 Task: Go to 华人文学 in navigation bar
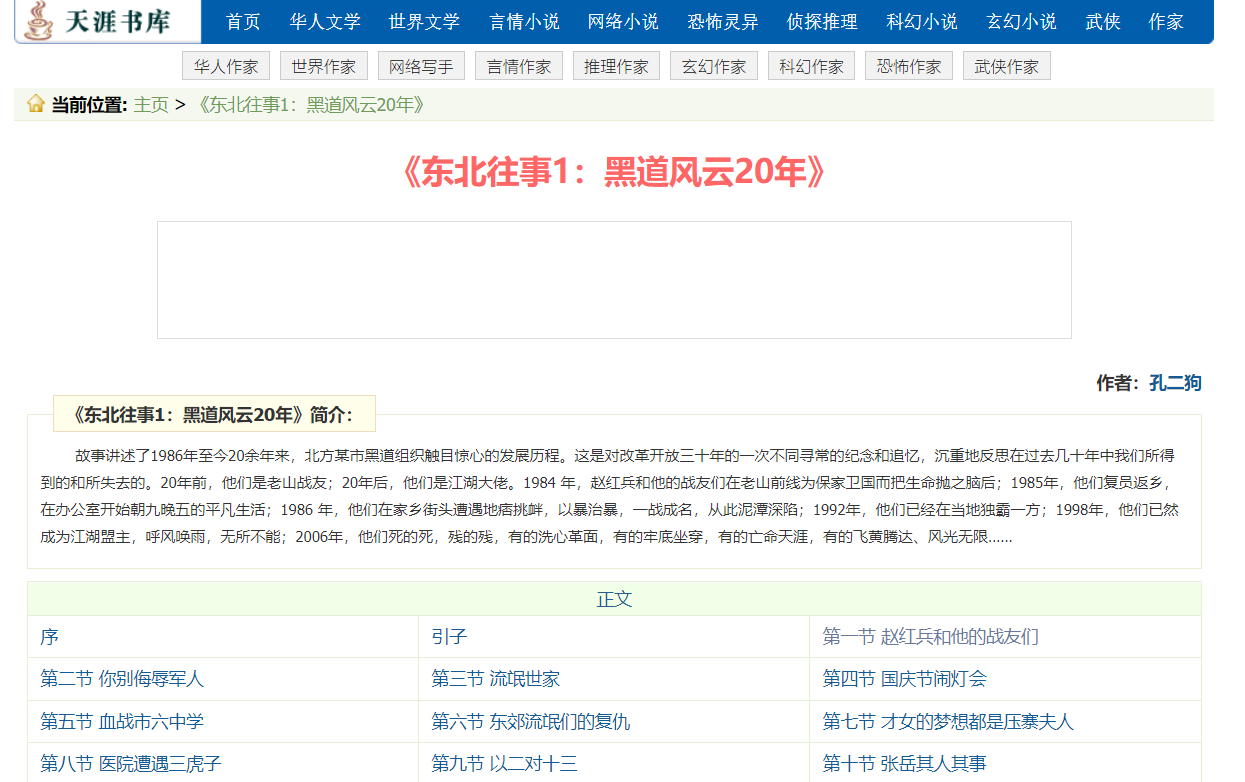[x=324, y=22]
